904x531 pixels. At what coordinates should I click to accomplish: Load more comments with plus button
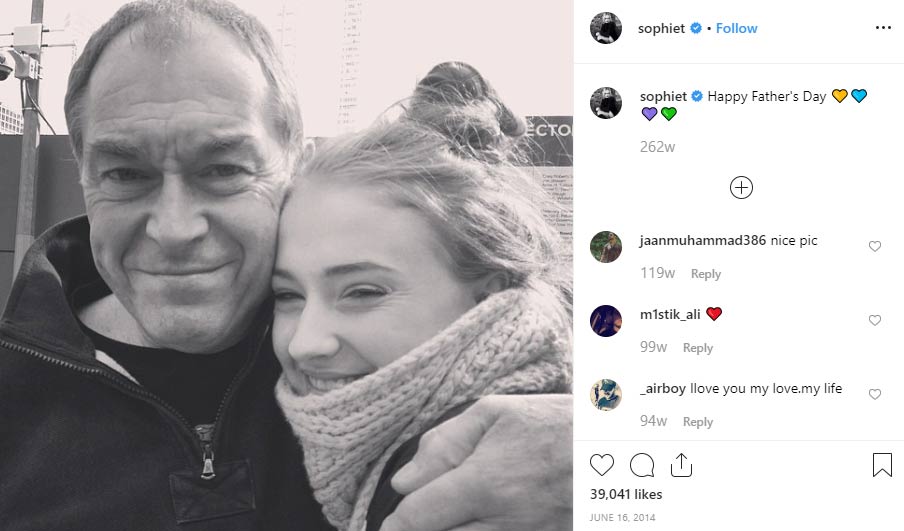point(741,187)
